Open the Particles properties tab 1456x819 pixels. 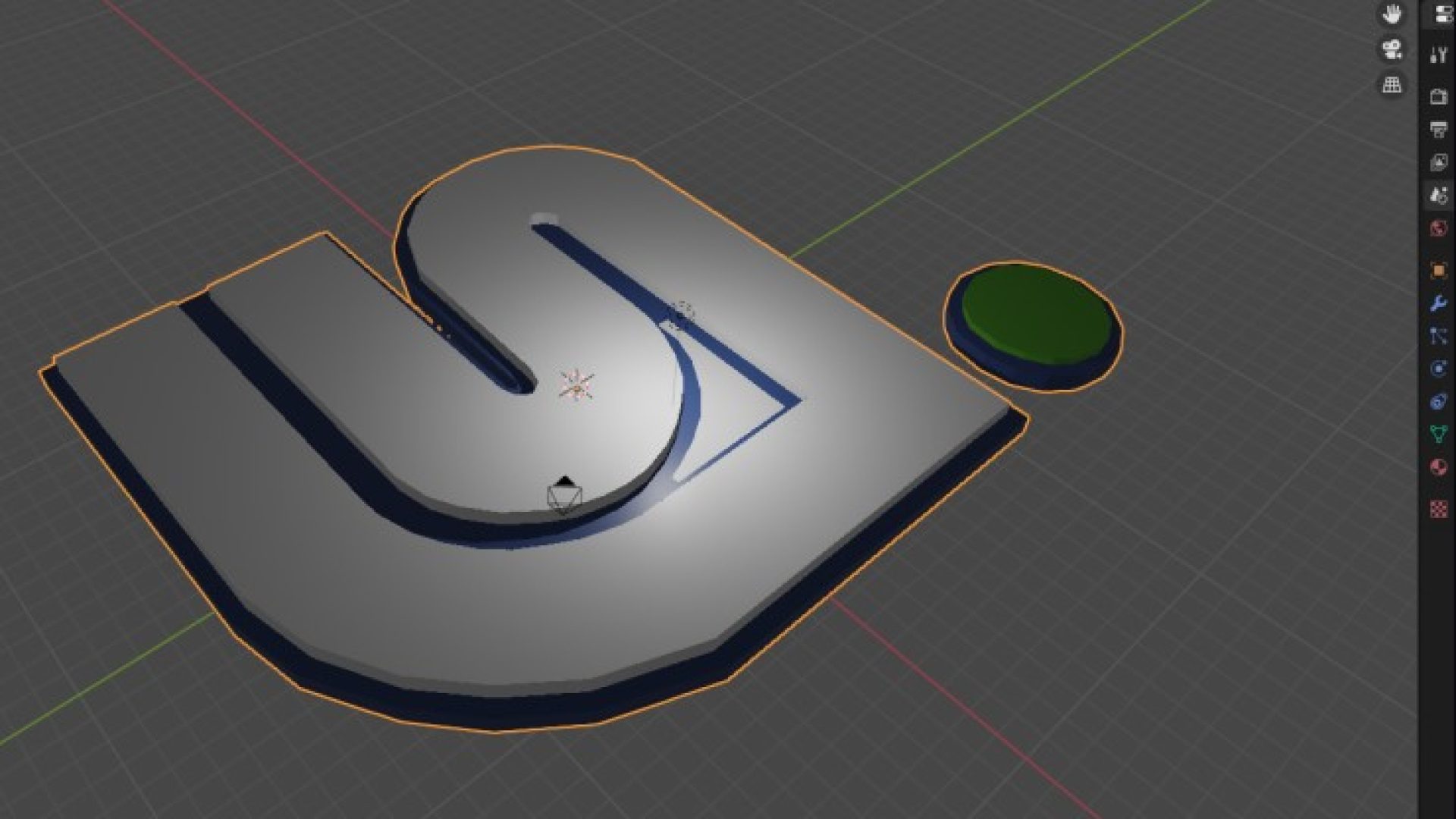1439,336
